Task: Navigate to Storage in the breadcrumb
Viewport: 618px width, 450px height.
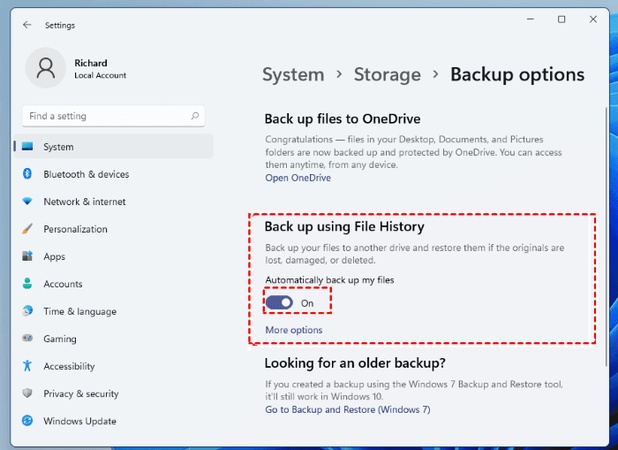Action: tap(387, 74)
